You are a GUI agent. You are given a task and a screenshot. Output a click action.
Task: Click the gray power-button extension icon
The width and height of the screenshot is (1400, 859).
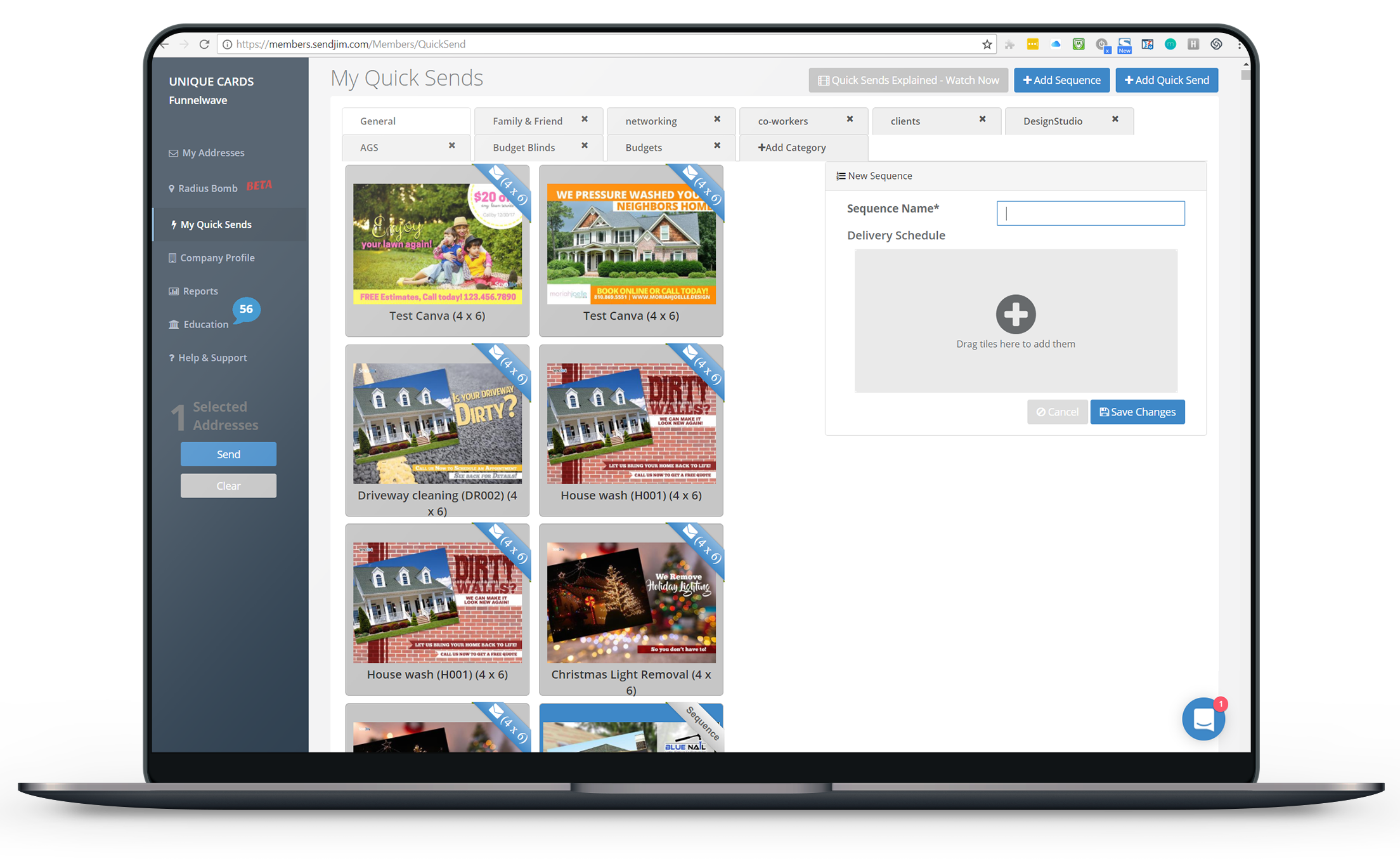point(1102,44)
